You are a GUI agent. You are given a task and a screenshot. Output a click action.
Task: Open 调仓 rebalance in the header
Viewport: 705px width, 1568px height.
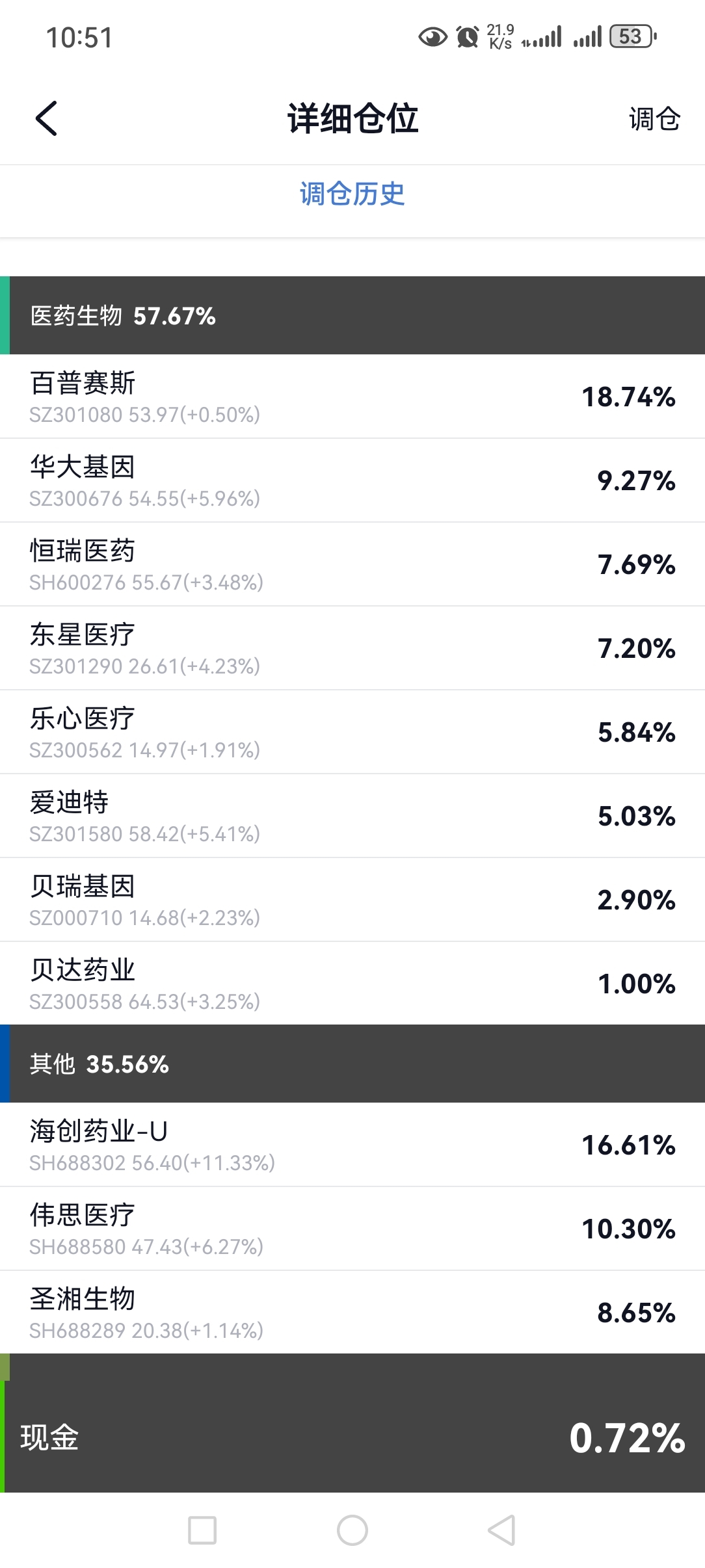[x=654, y=119]
